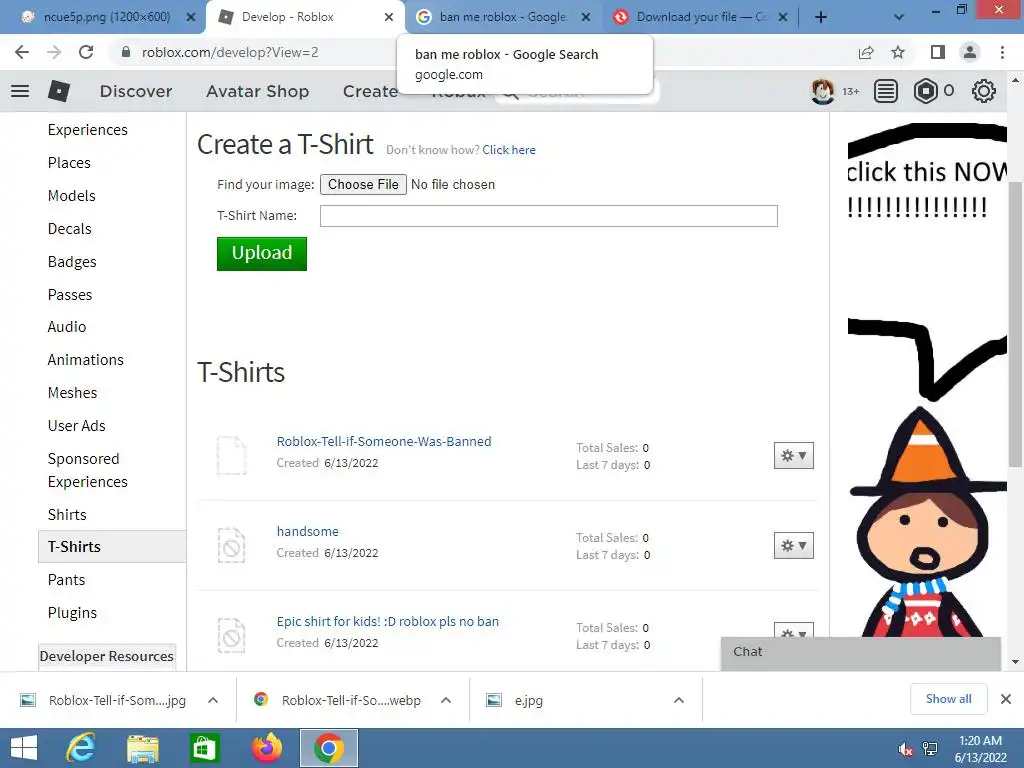1024x768 pixels.
Task: Click Show all downloads button
Action: pyautogui.click(x=948, y=699)
